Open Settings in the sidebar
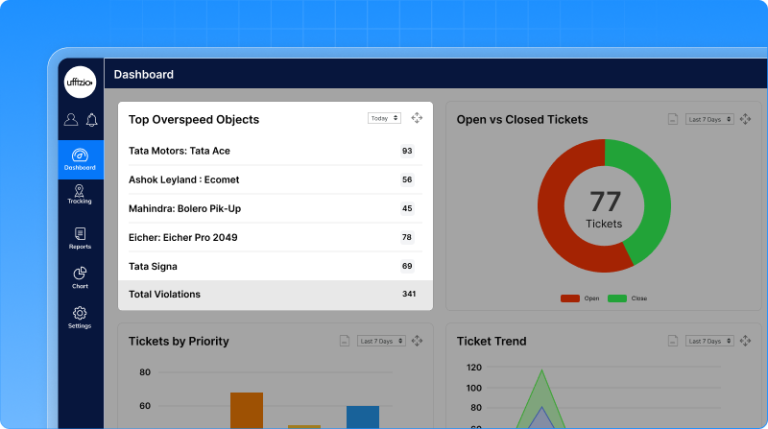 coord(80,318)
